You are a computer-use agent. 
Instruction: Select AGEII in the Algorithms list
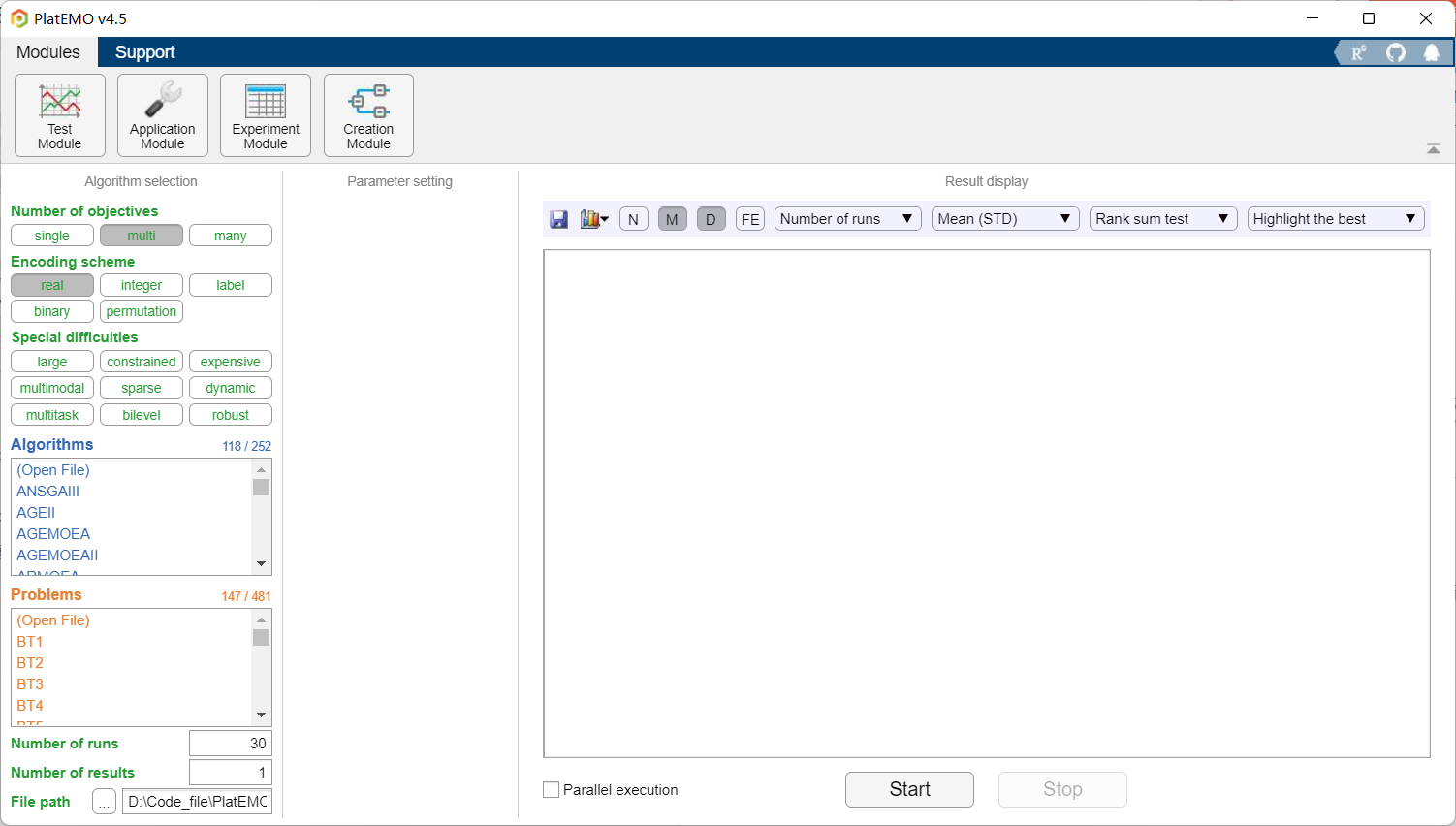tap(132, 513)
